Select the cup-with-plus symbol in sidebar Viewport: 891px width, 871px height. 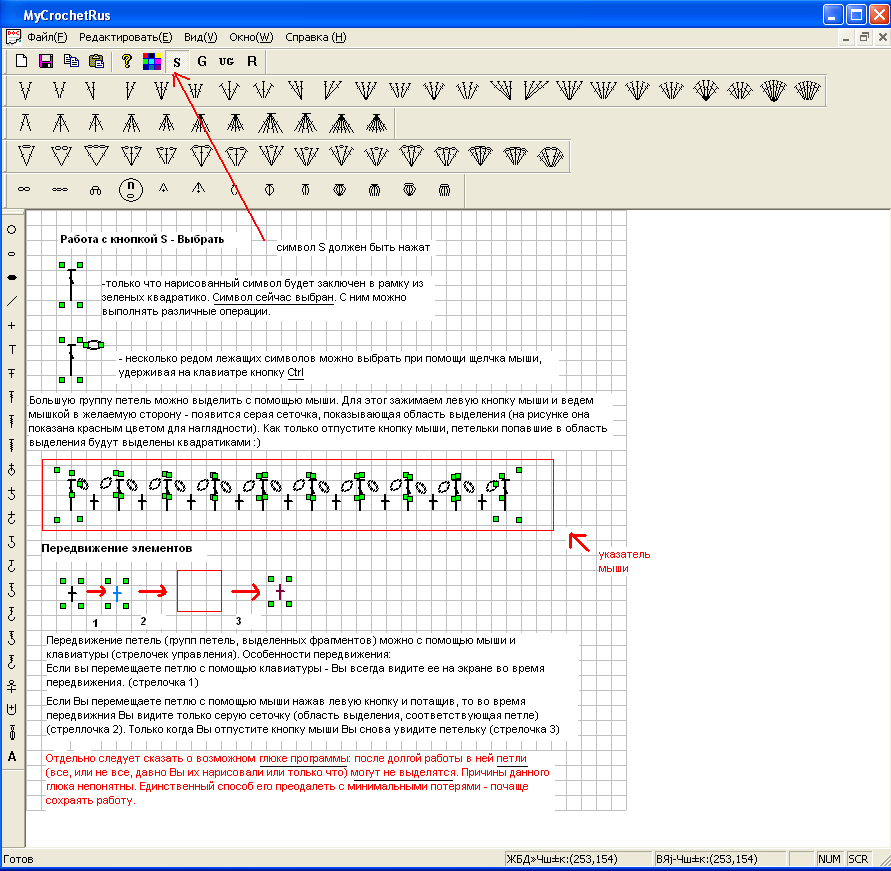click(11, 709)
